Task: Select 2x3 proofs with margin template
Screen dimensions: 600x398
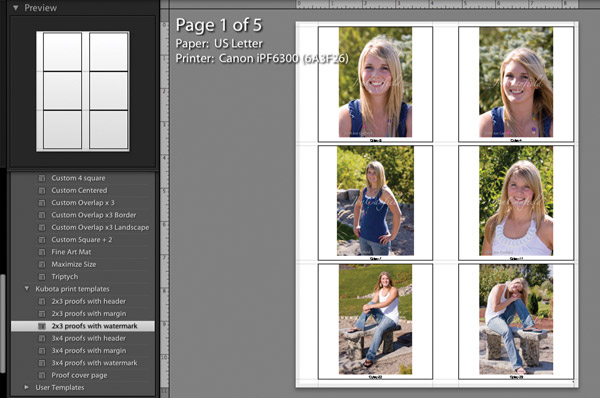Action: pos(89,313)
